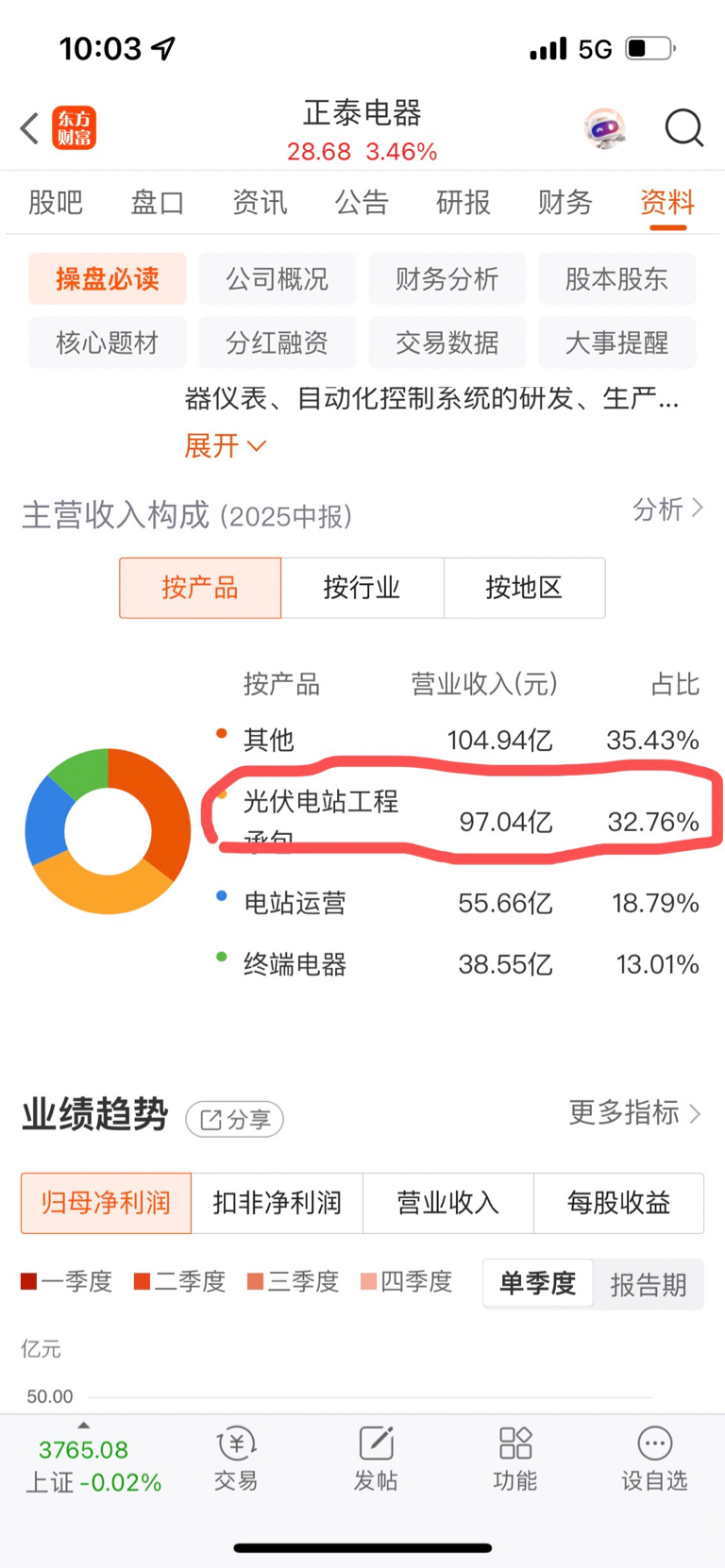The width and height of the screenshot is (725, 1568).
Task: Open the 公司概况 section button
Action: click(x=278, y=278)
